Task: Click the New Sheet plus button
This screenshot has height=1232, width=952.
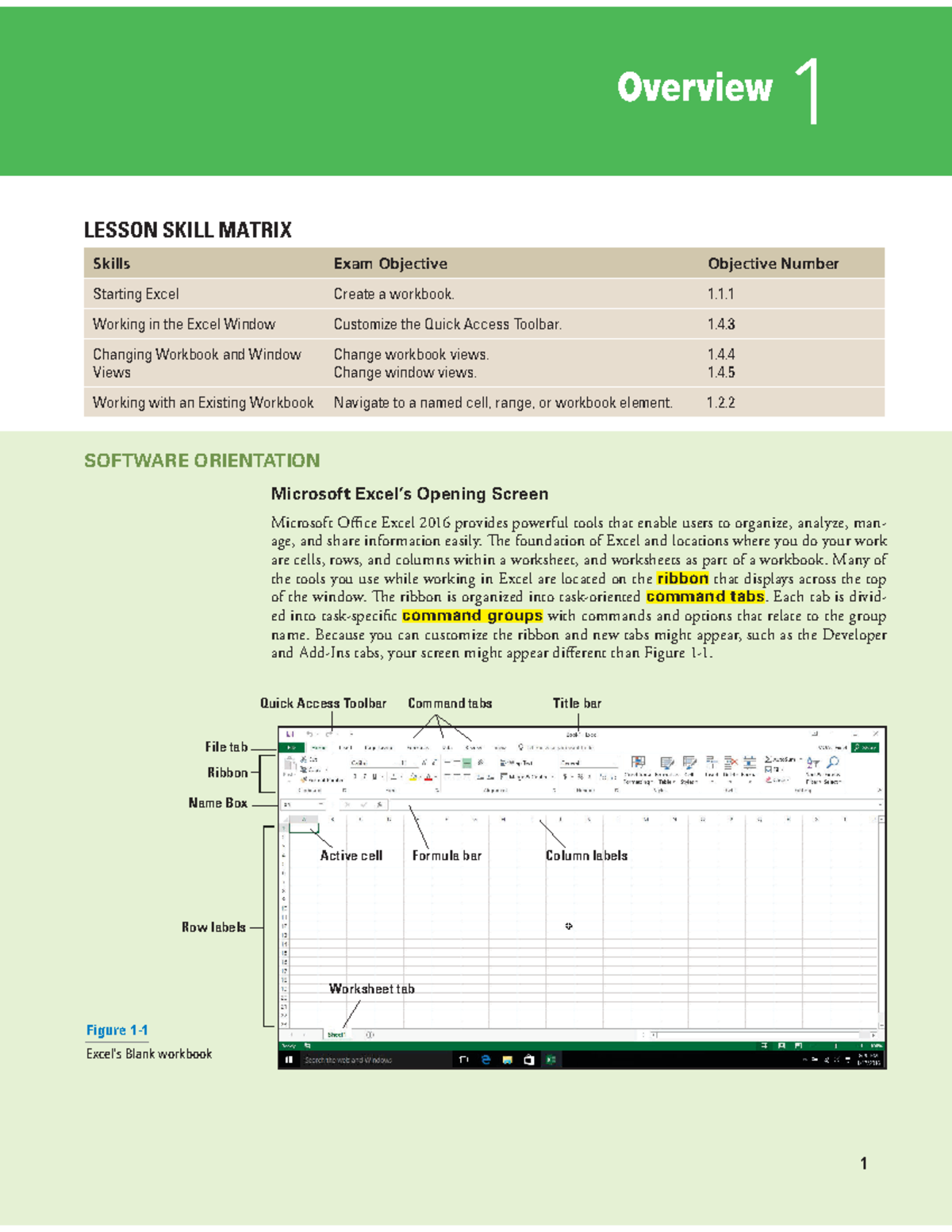Action: [368, 1033]
